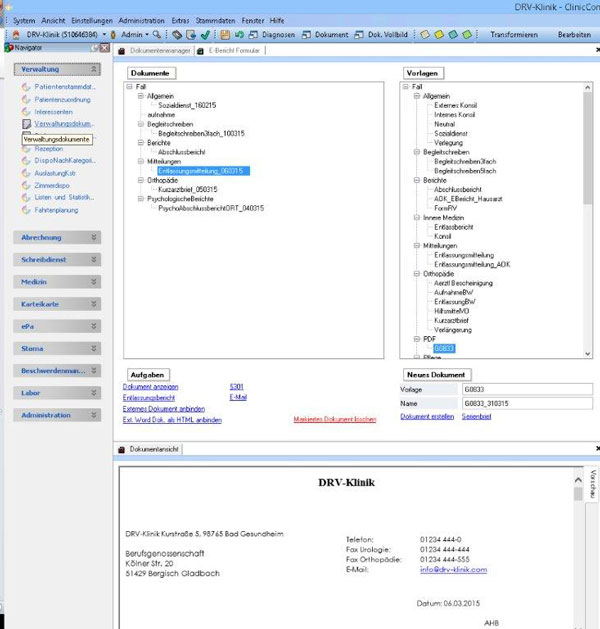Viewport: 600px width, 629px height.
Task: Click the red Markiertes Dokument löschen link
Action: pyautogui.click(x=335, y=419)
